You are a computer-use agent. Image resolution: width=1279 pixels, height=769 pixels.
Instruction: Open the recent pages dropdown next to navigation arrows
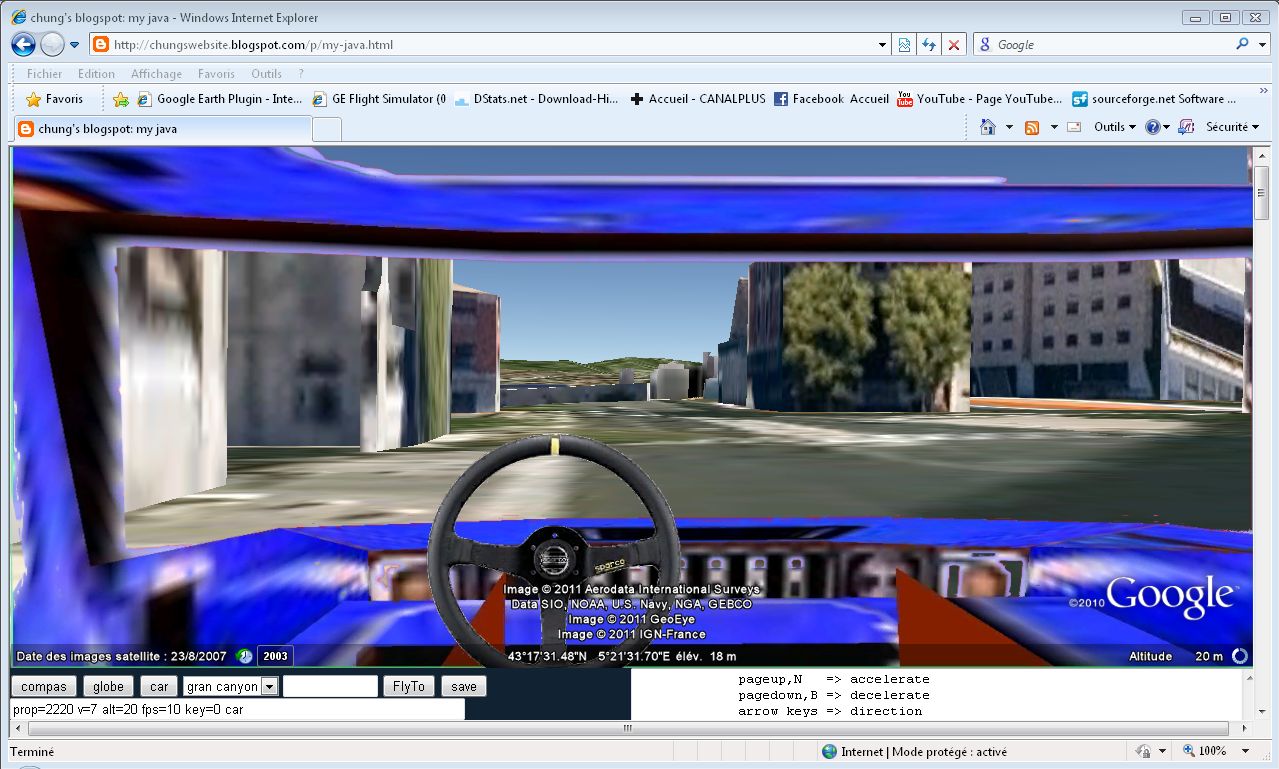point(74,45)
